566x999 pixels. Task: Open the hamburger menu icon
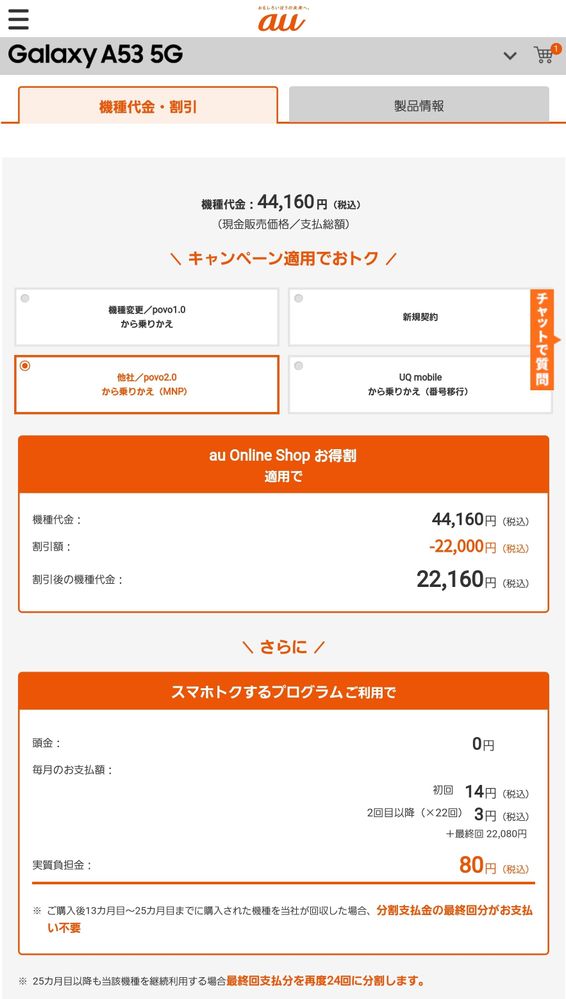pos(18,20)
